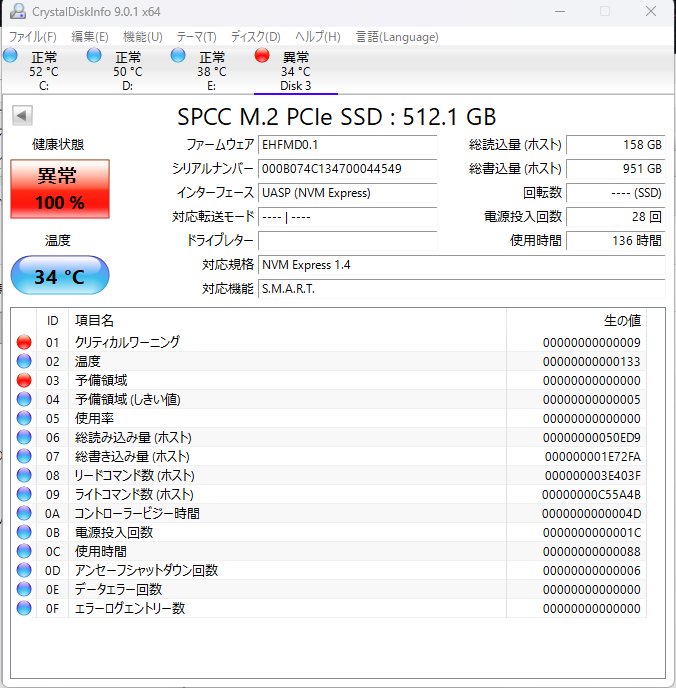Click the 34 °C temperature button
Screen dimensions: 676x688
[60, 276]
